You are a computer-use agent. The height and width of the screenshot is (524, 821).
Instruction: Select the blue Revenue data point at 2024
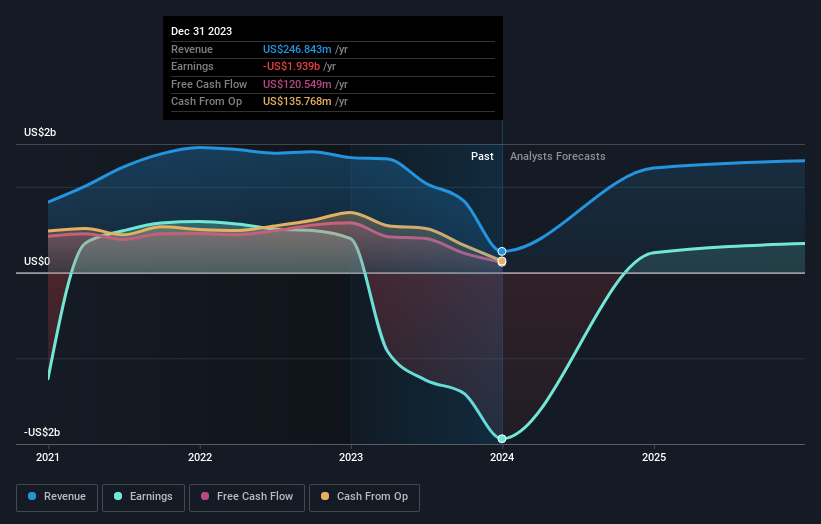502,252
